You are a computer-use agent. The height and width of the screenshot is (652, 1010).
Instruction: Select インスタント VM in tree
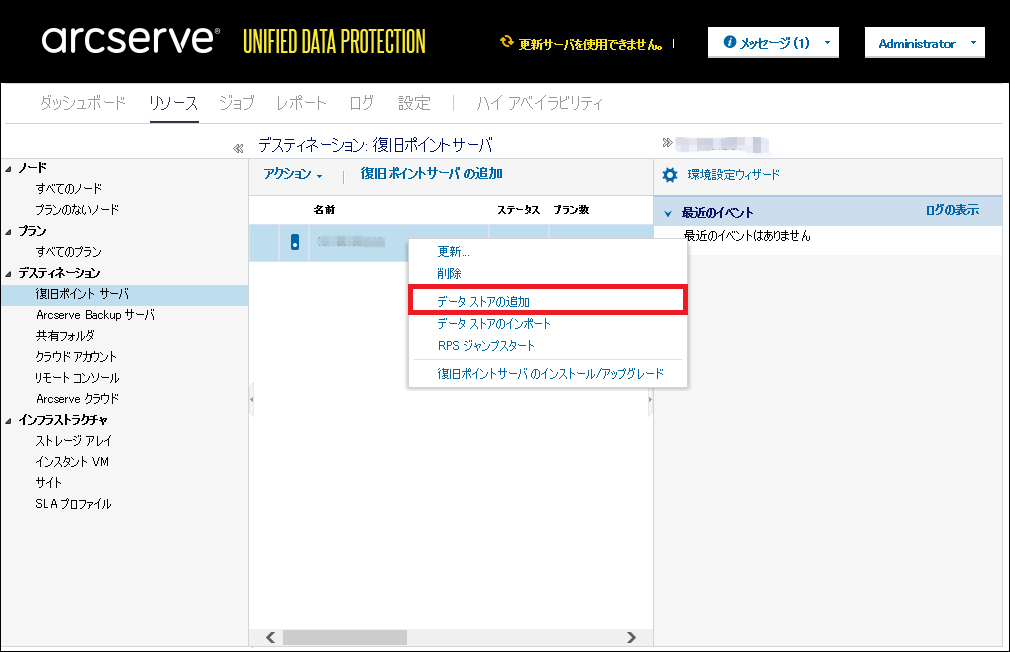[x=72, y=462]
